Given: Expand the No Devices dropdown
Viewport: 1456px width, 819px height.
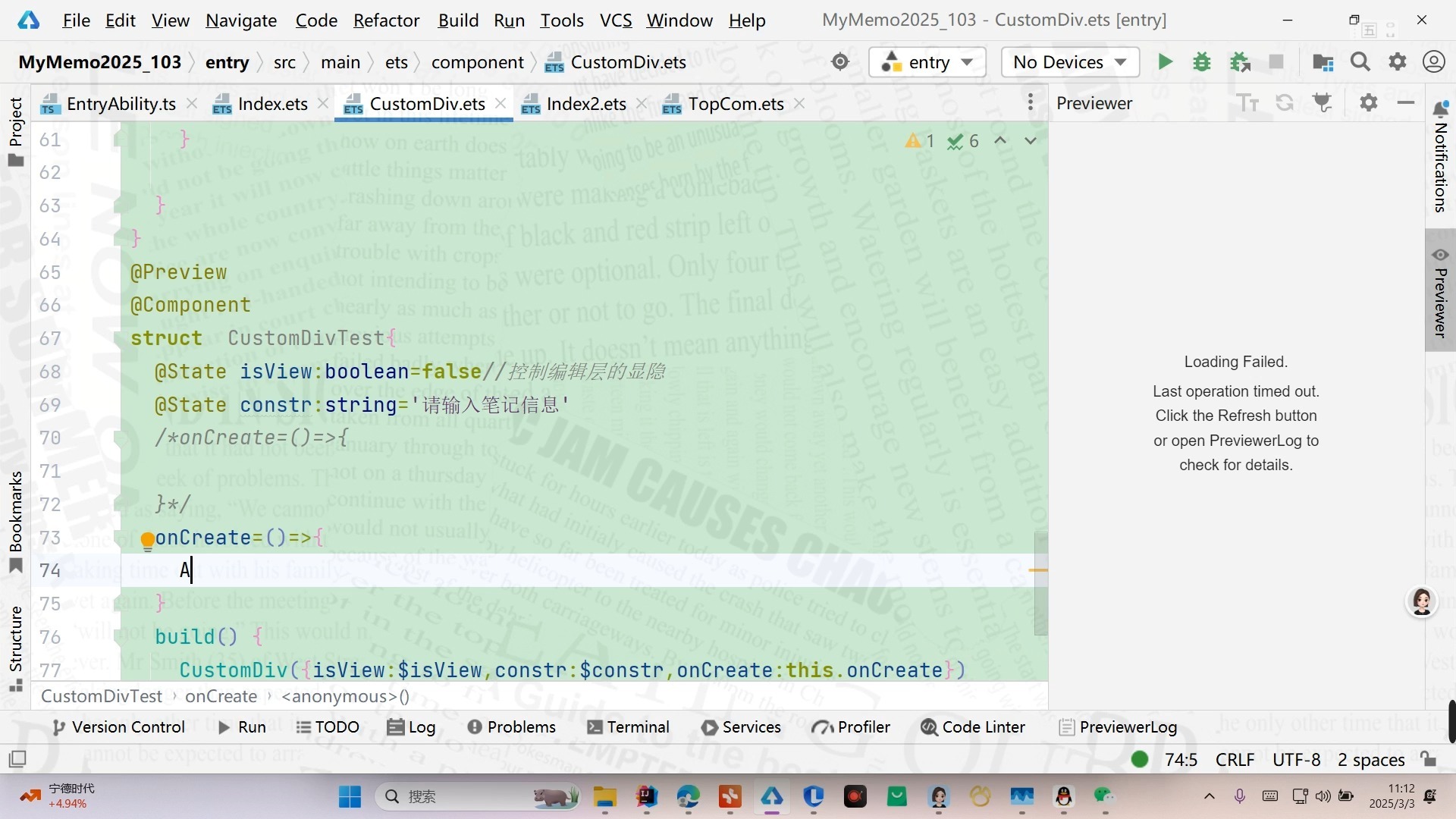Looking at the screenshot, I should click(x=1070, y=62).
